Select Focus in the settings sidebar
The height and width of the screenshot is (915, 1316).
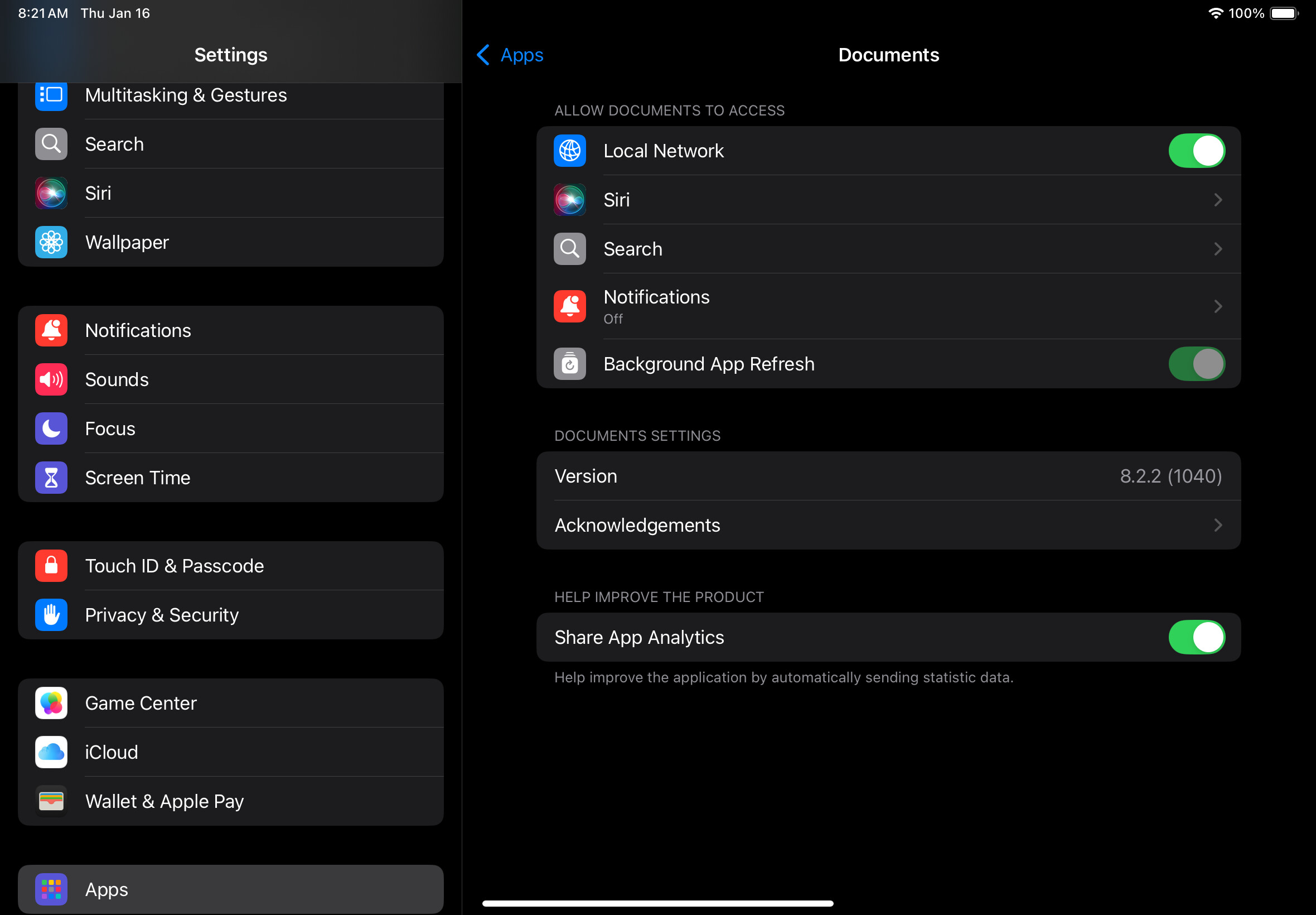[230, 428]
